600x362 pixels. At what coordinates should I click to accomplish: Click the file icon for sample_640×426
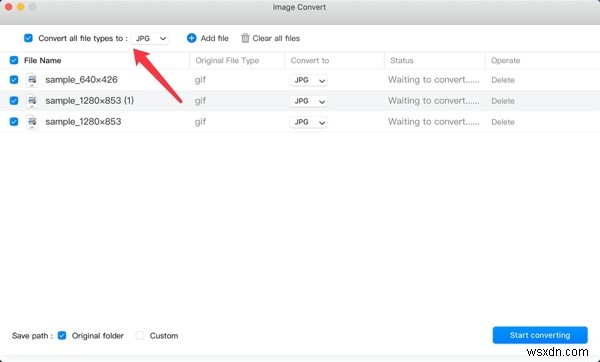pos(32,80)
